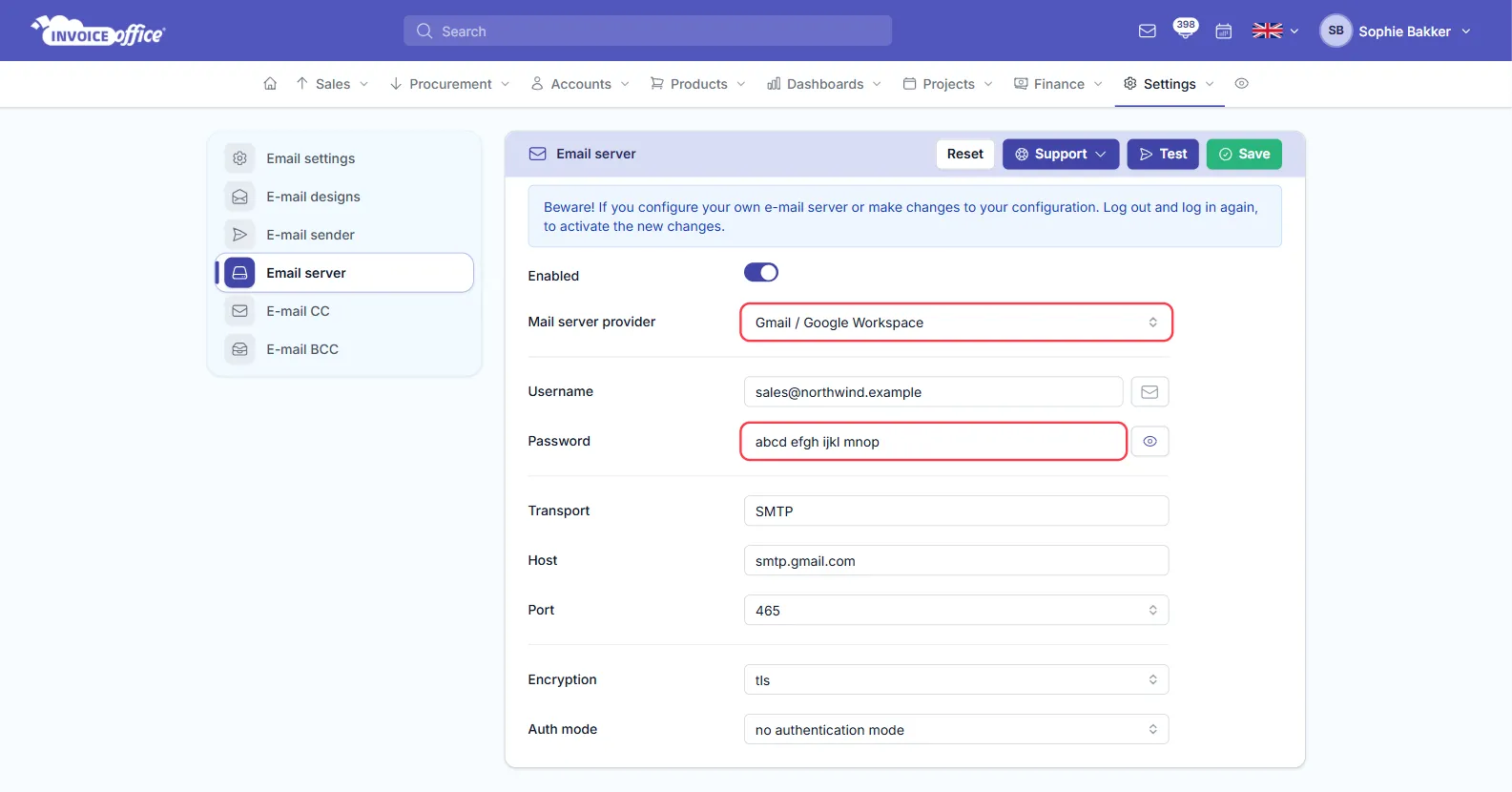Click the SB user avatar
The image size is (1512, 792).
point(1336,31)
